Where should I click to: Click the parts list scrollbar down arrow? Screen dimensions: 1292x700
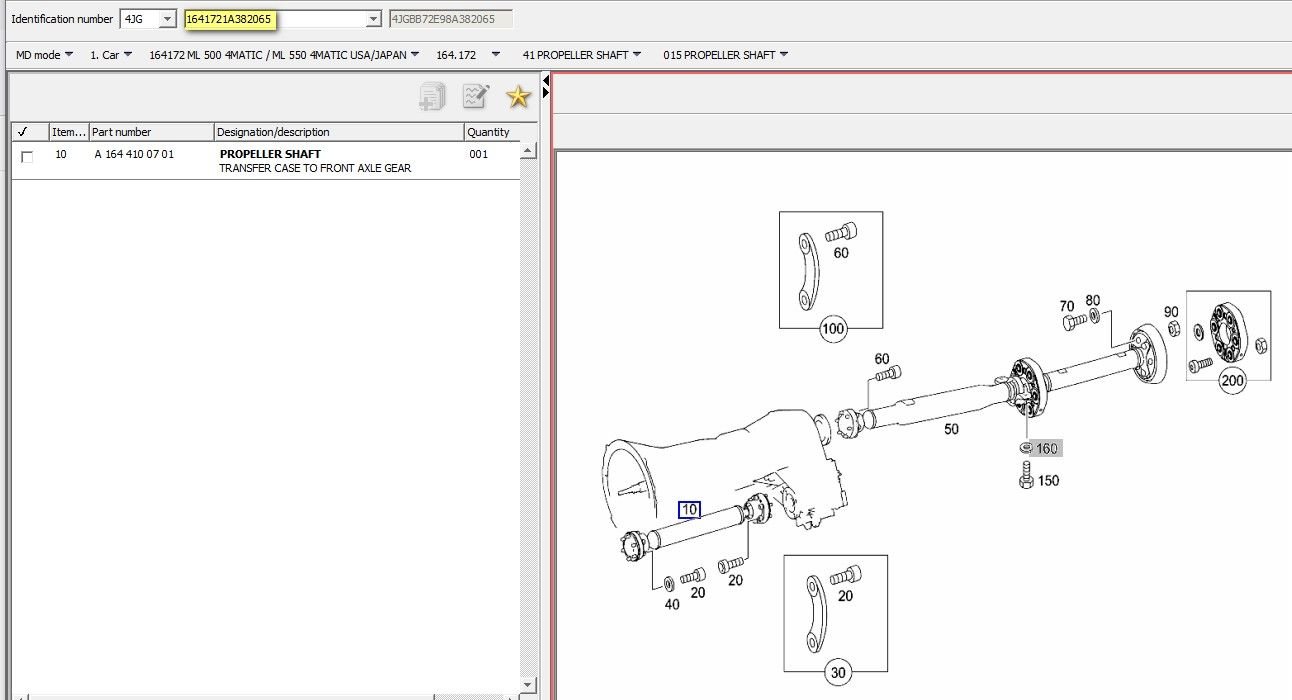click(529, 686)
